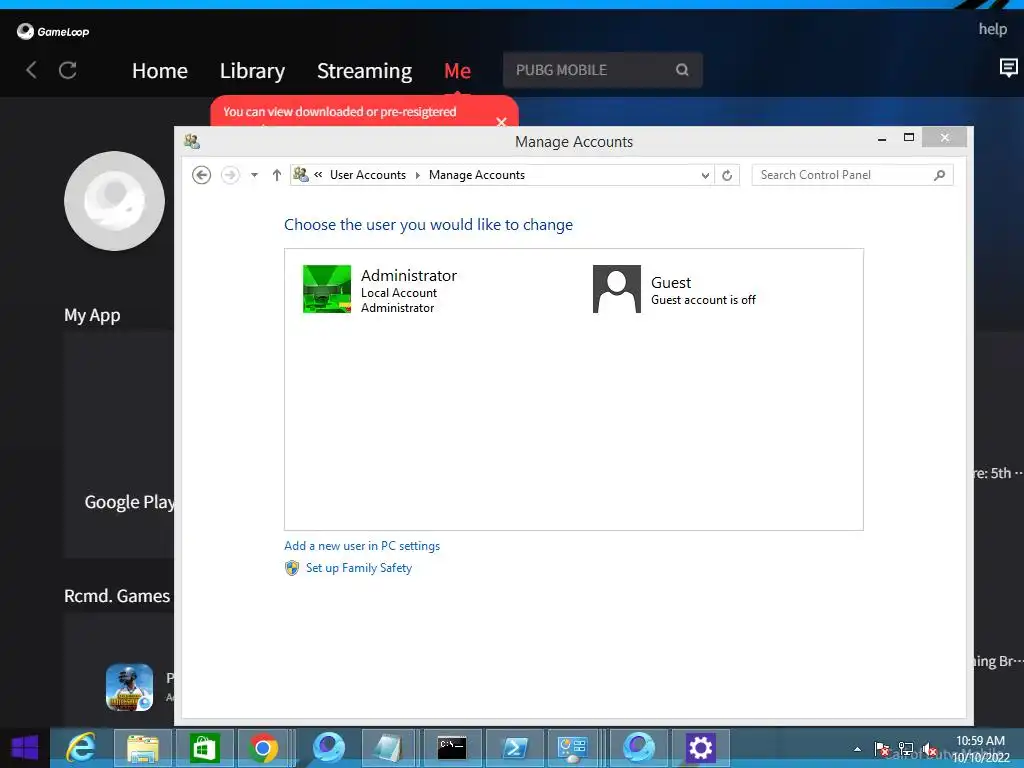Refresh the GameLoop page
This screenshot has width=1024, height=768.
tap(68, 70)
